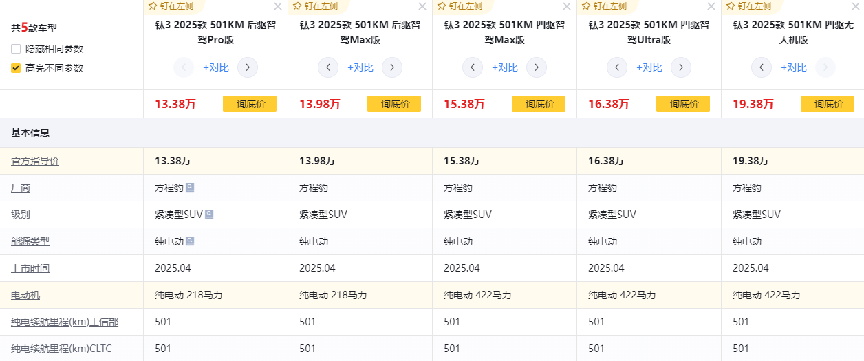The height and width of the screenshot is (361, 864).
Task: Click the info icon next to 紧凑型SUV
Action: (209, 214)
